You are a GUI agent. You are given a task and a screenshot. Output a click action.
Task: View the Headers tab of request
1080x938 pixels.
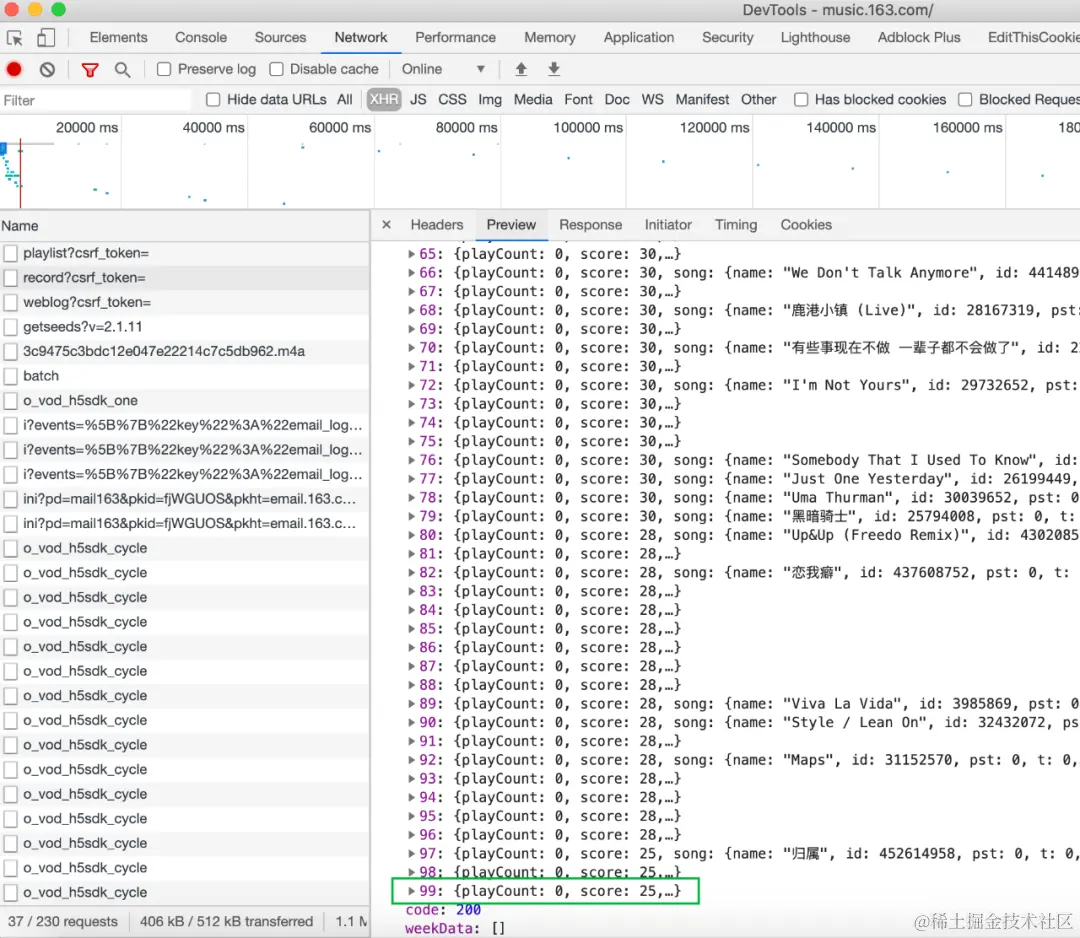click(x=437, y=225)
